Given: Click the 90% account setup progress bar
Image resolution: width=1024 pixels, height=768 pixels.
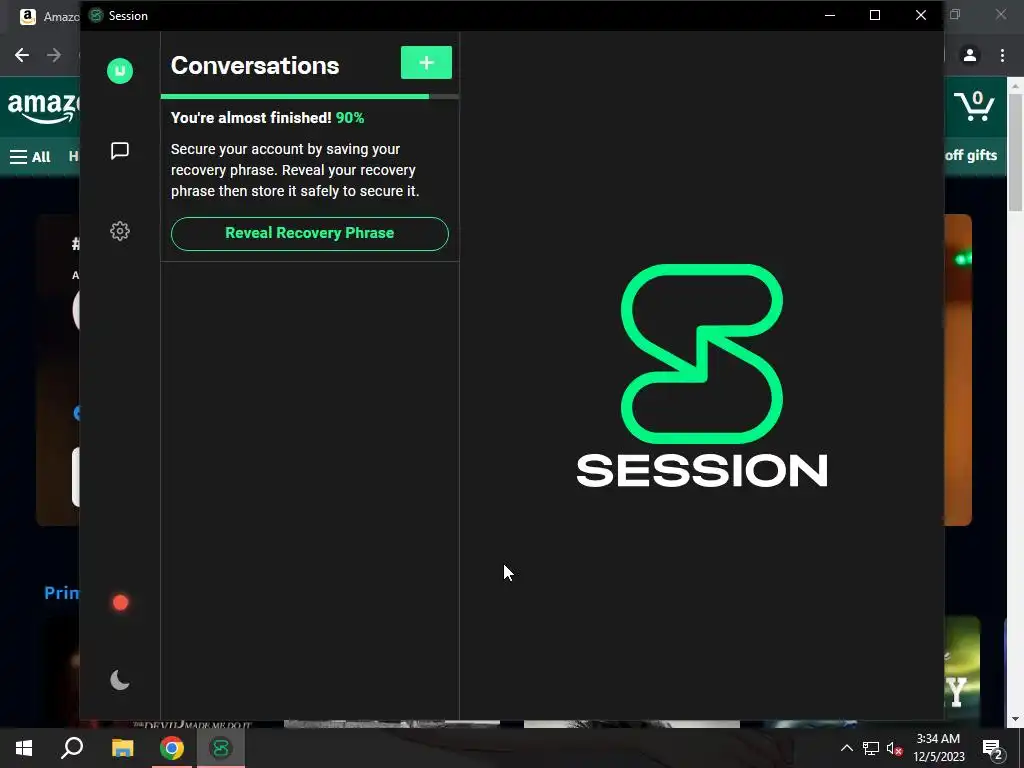Looking at the screenshot, I should [x=310, y=97].
